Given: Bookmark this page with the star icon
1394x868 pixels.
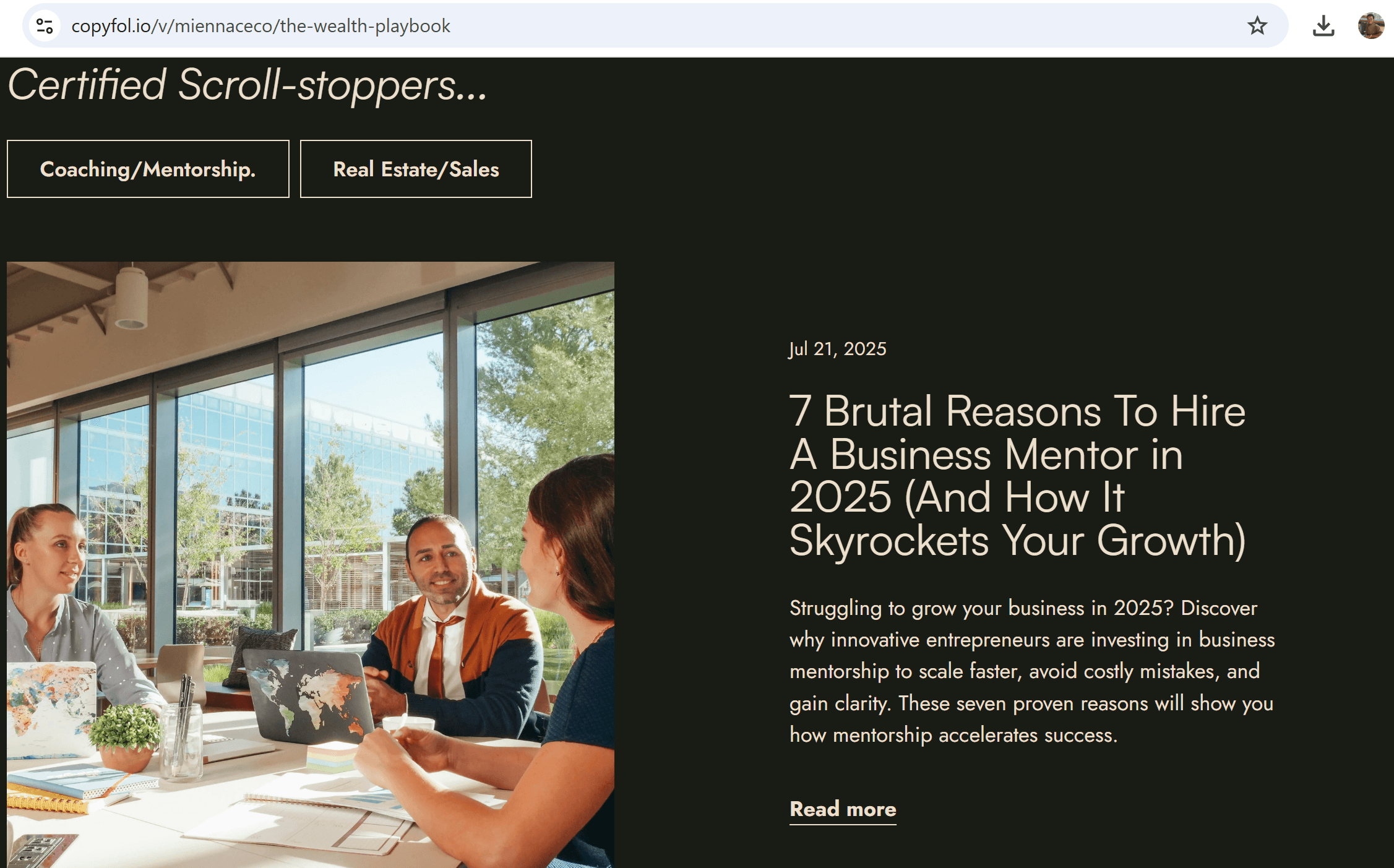Looking at the screenshot, I should tap(1257, 26).
